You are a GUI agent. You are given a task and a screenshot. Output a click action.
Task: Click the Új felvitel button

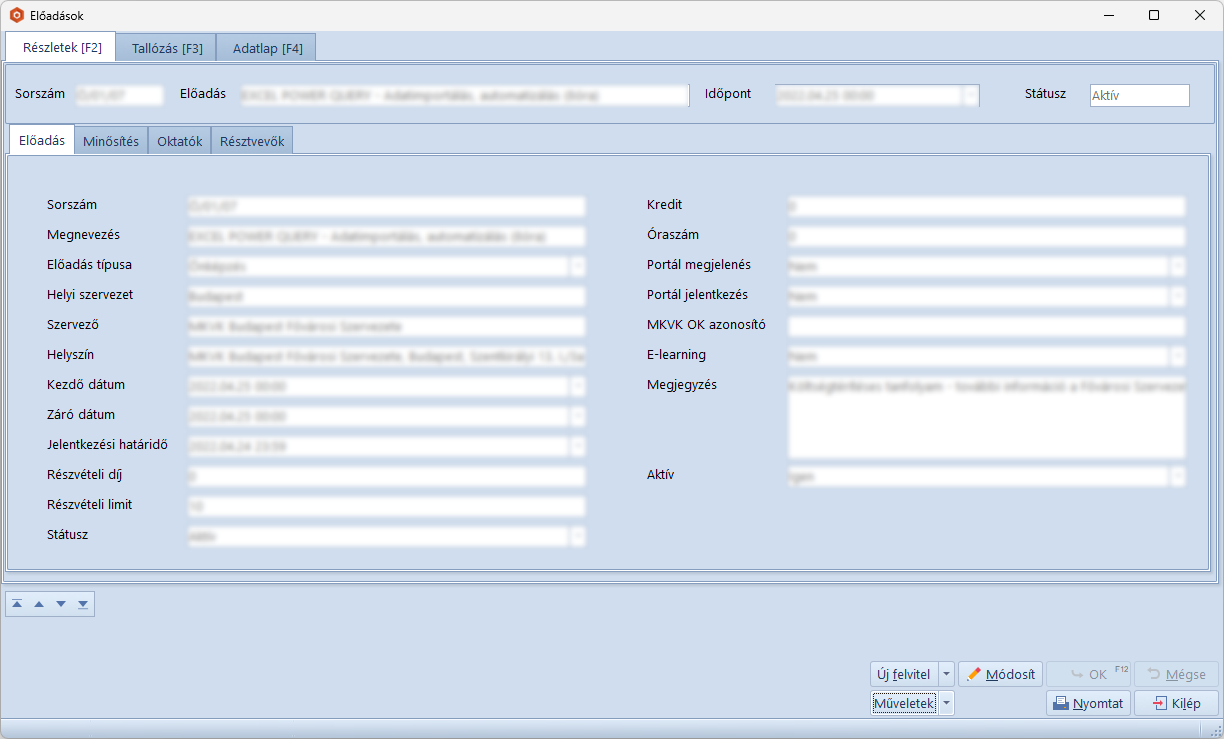[x=903, y=674]
